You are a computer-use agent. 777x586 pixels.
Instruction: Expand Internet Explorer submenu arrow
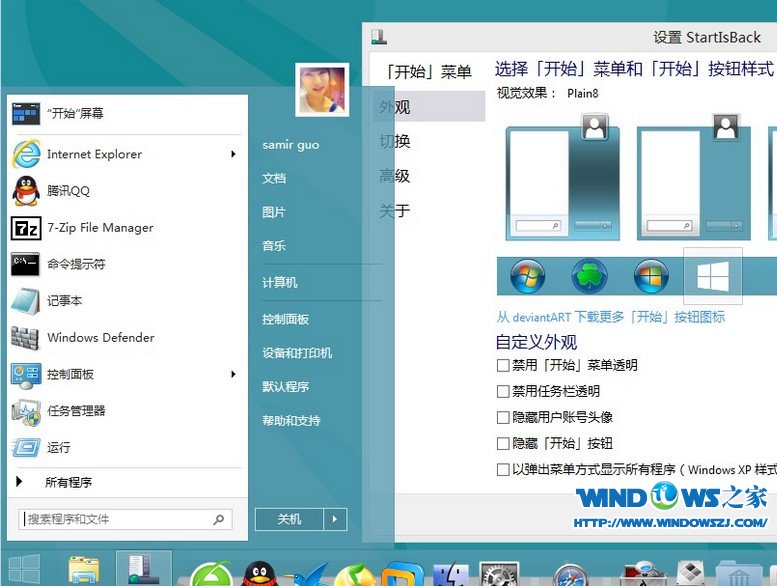[x=233, y=154]
